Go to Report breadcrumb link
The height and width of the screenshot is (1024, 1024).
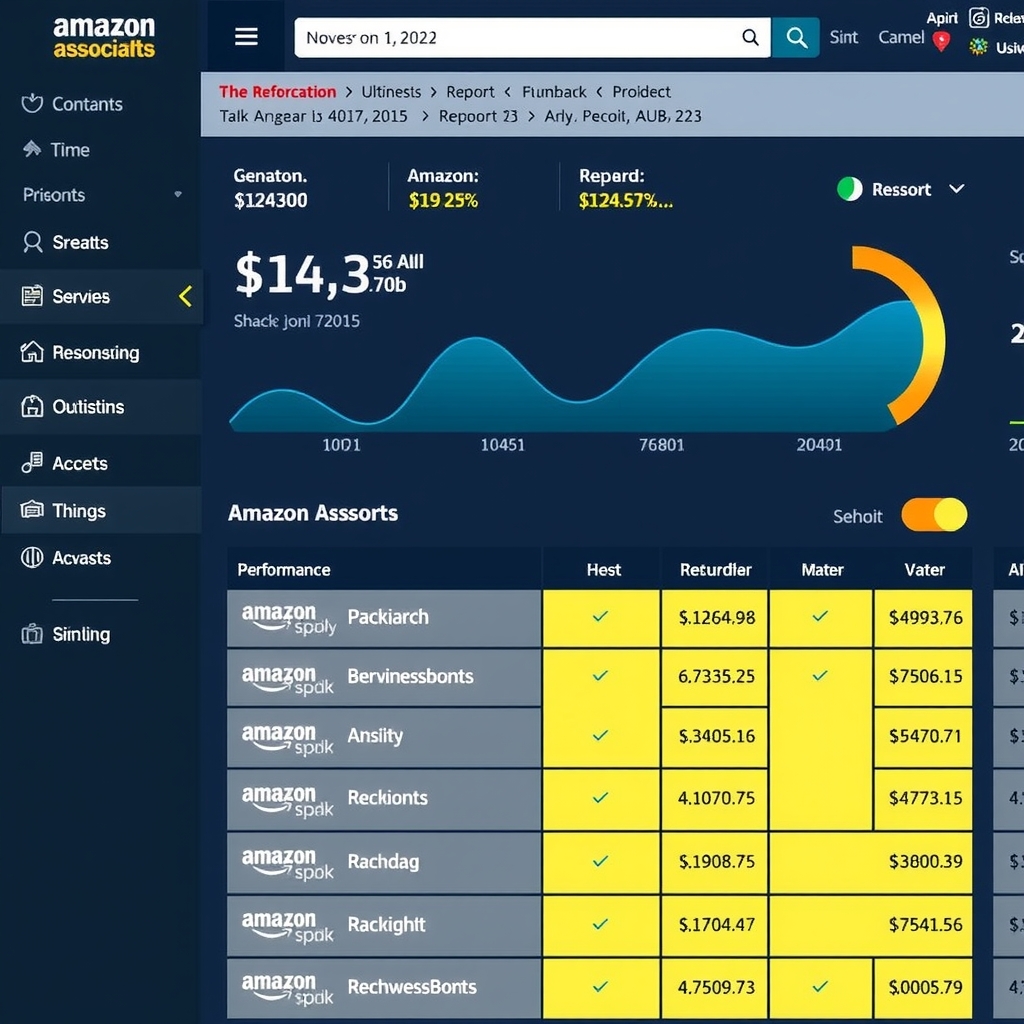pos(470,91)
